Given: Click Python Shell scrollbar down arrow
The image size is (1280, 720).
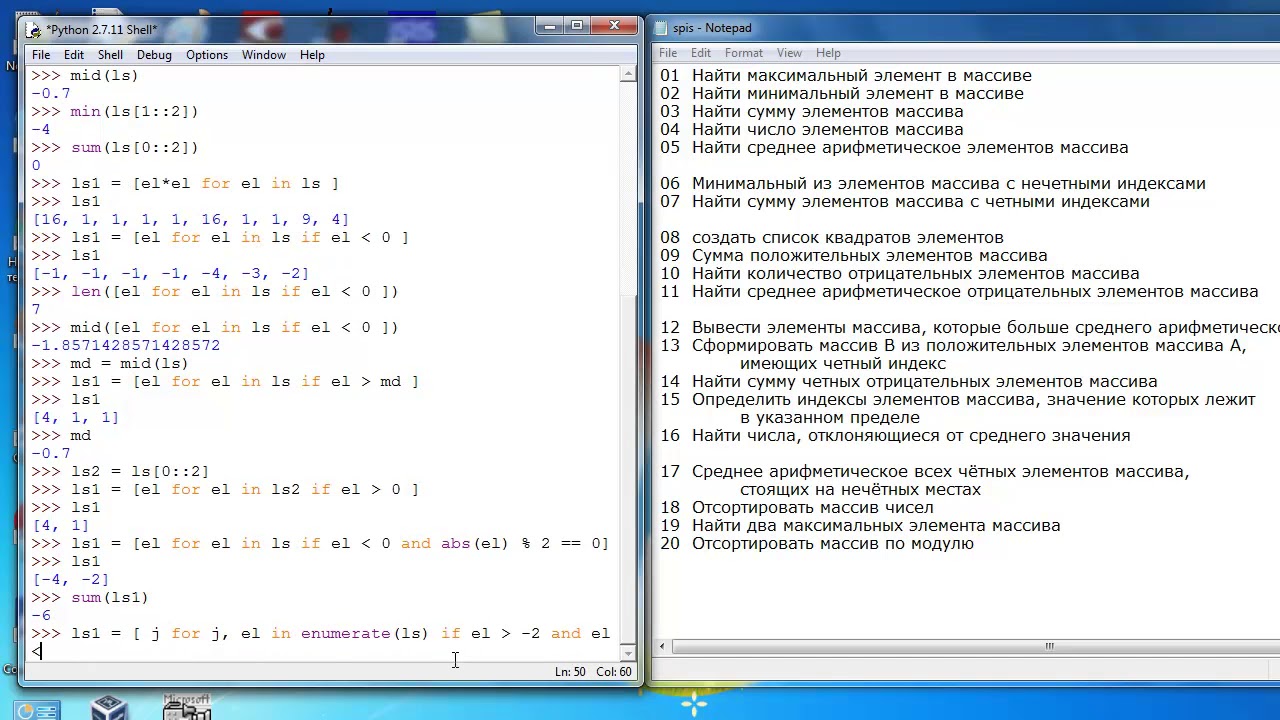Looking at the screenshot, I should tap(628, 654).
